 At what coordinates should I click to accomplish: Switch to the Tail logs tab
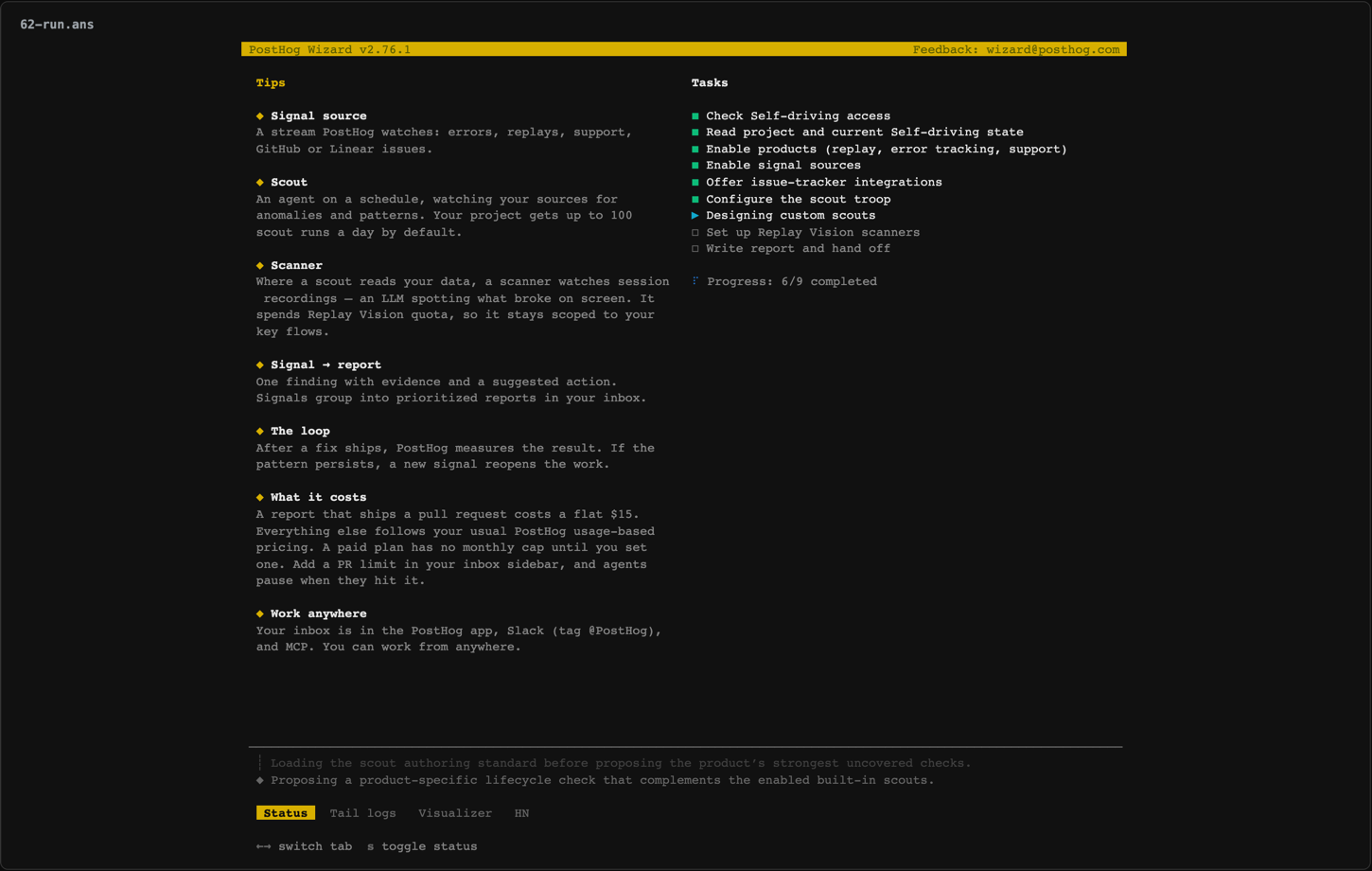[362, 813]
